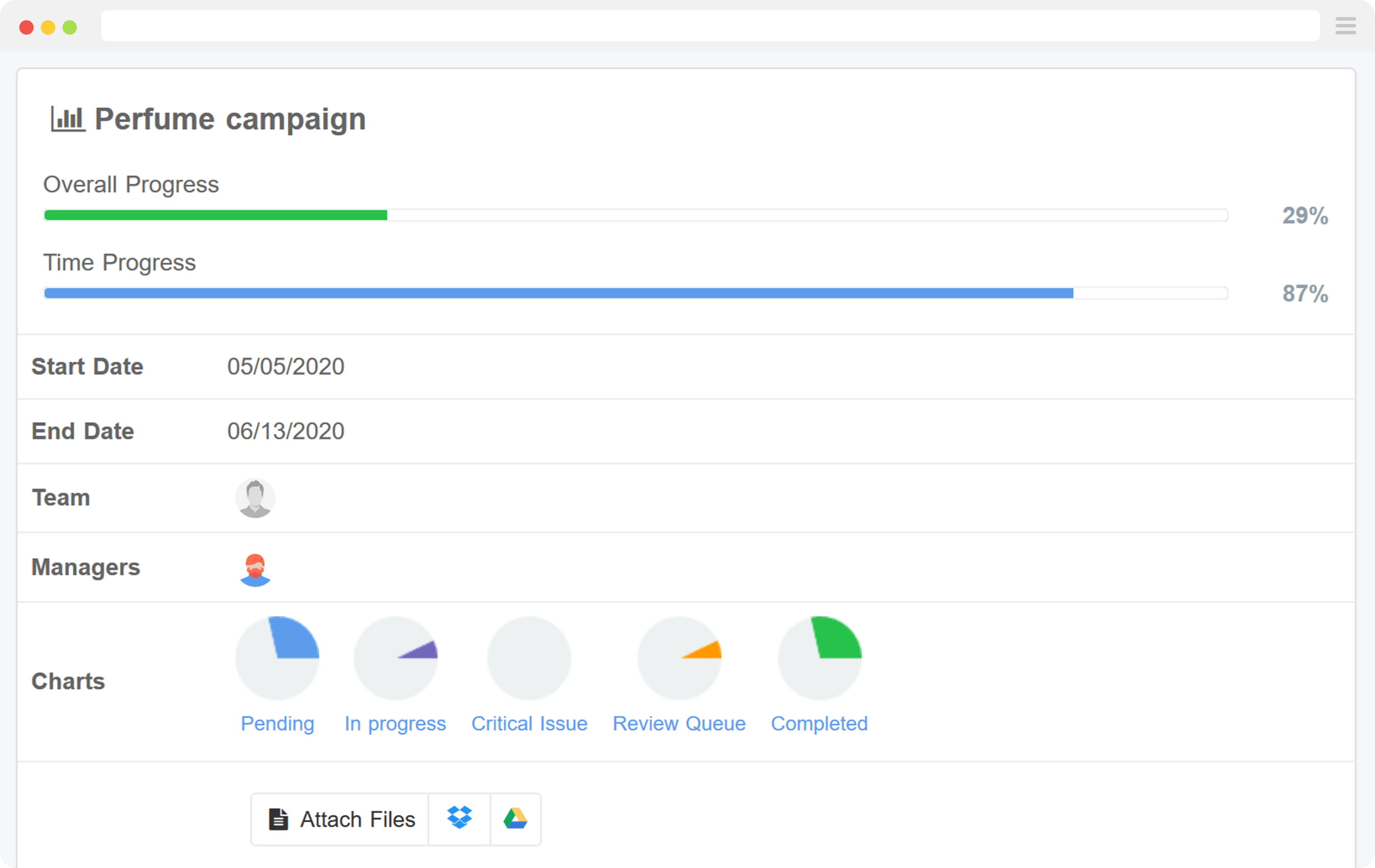The height and width of the screenshot is (868, 1375).
Task: Click the Pending pie chart
Action: click(x=278, y=658)
